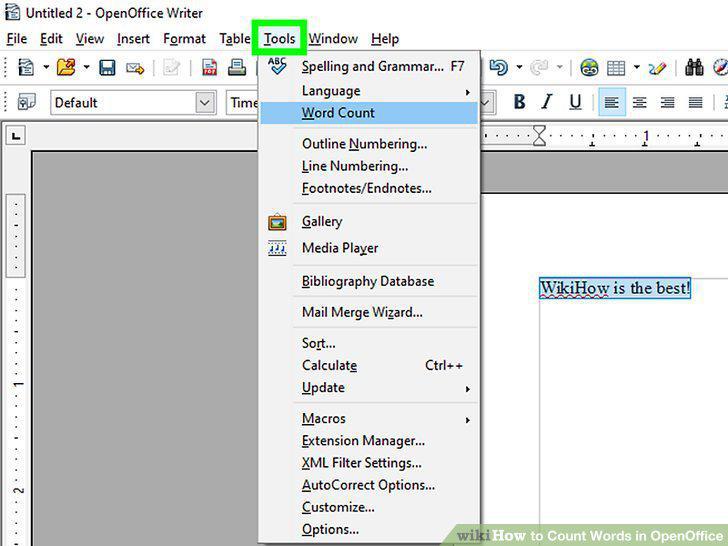Open the Gallery icon in Tools menu
The width and height of the screenshot is (728, 546).
coord(277,222)
